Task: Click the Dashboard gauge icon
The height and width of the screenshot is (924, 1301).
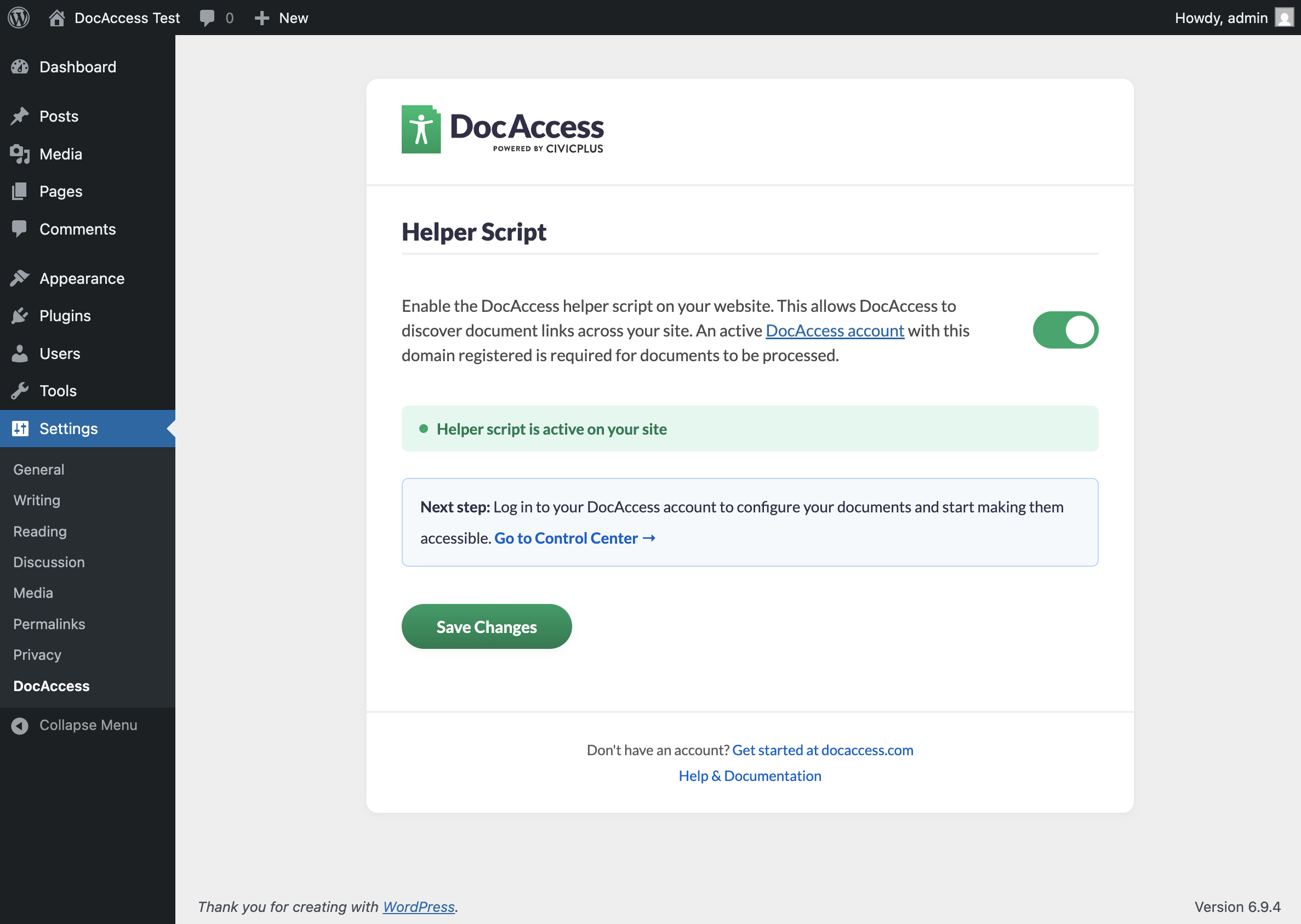Action: [19, 67]
